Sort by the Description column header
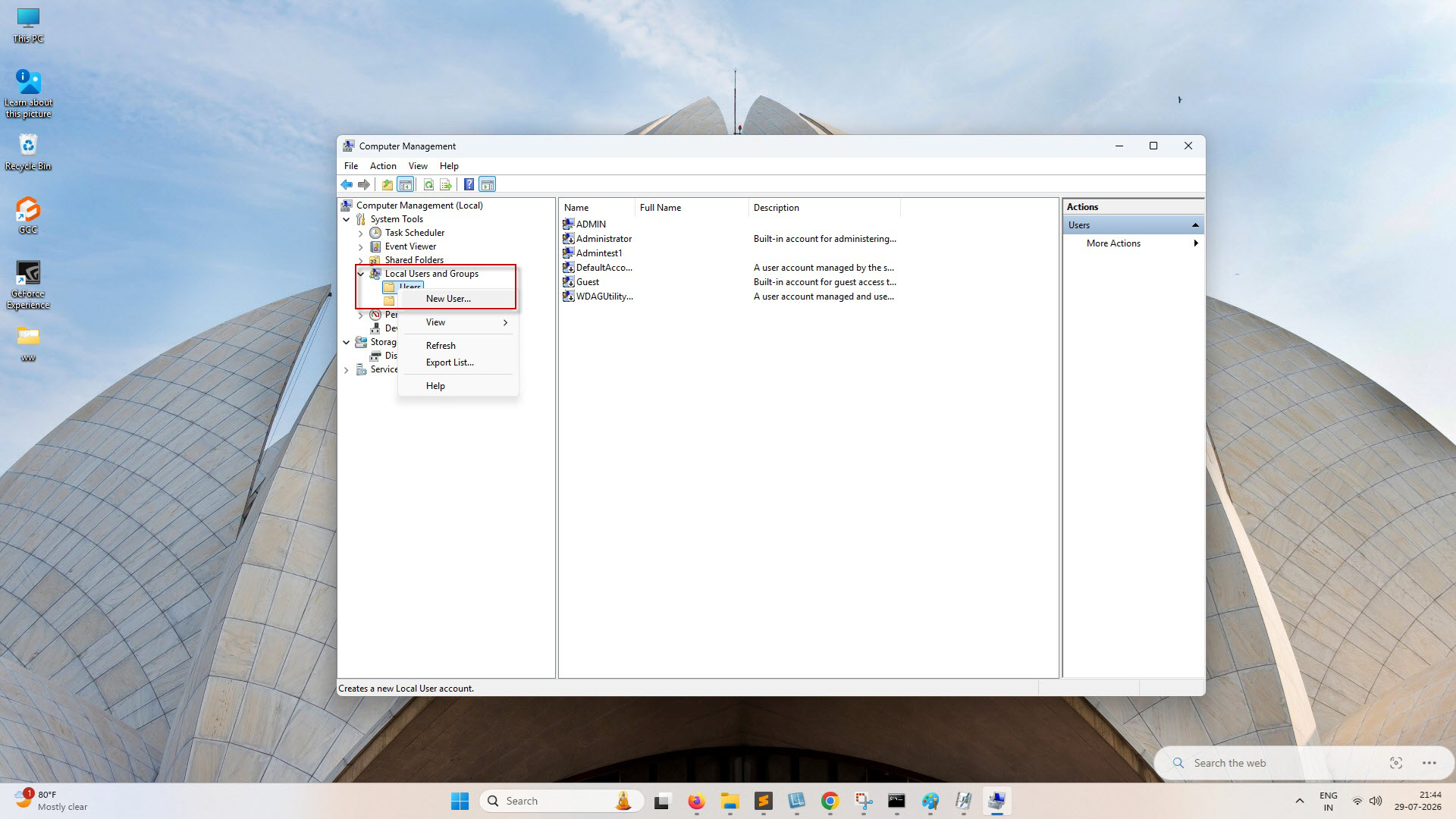The height and width of the screenshot is (819, 1456). pos(824,208)
